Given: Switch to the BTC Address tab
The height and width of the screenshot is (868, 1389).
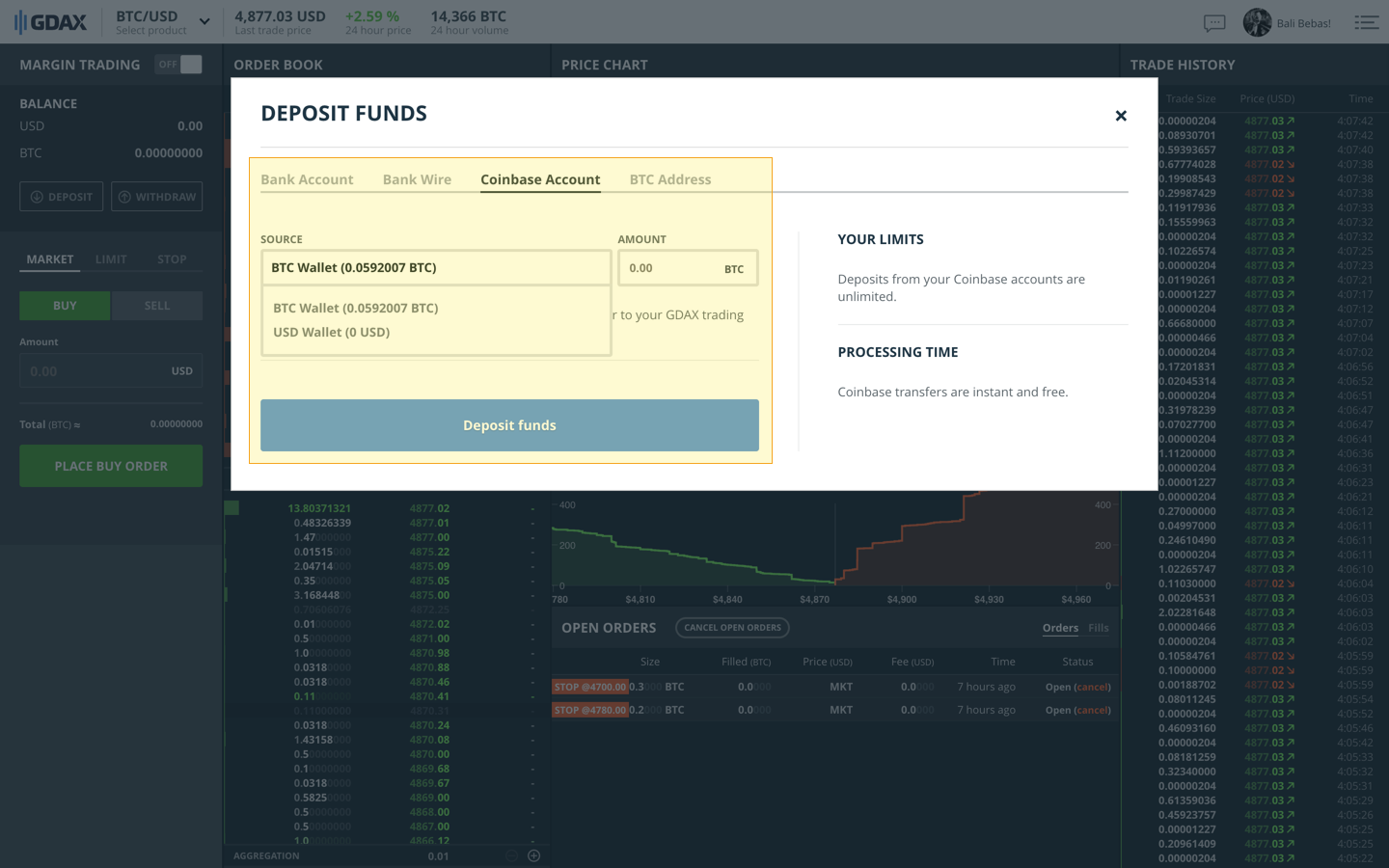Looking at the screenshot, I should point(670,179).
